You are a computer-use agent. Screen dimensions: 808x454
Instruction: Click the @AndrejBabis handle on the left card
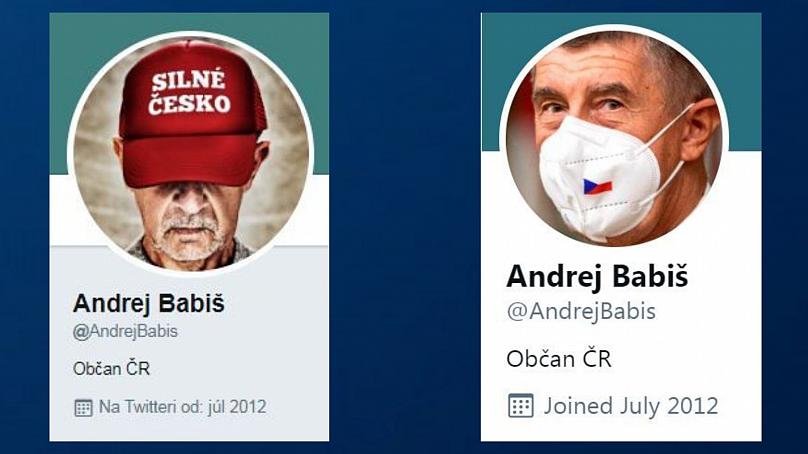coord(125,331)
